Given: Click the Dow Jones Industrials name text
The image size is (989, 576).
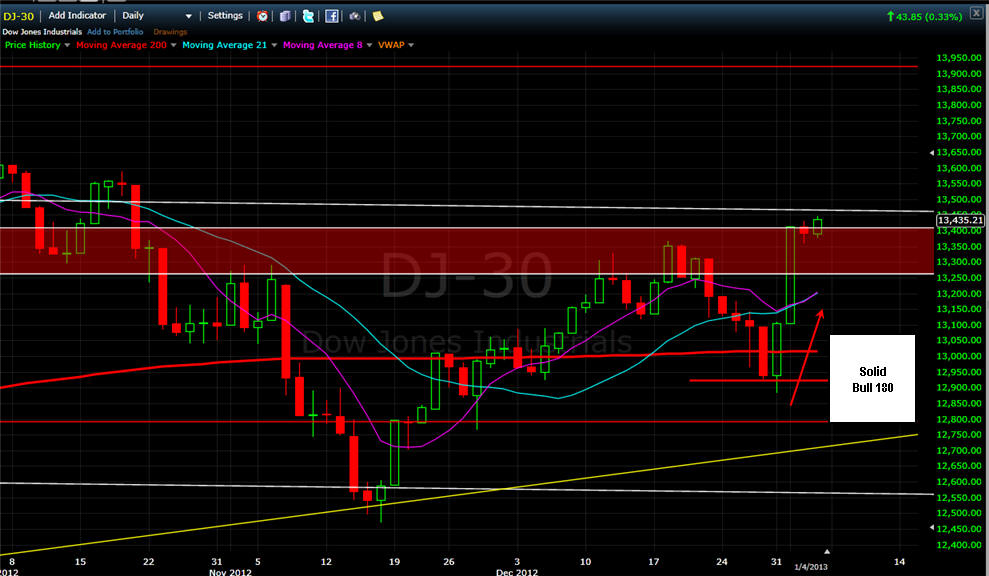Looking at the screenshot, I should [42, 32].
